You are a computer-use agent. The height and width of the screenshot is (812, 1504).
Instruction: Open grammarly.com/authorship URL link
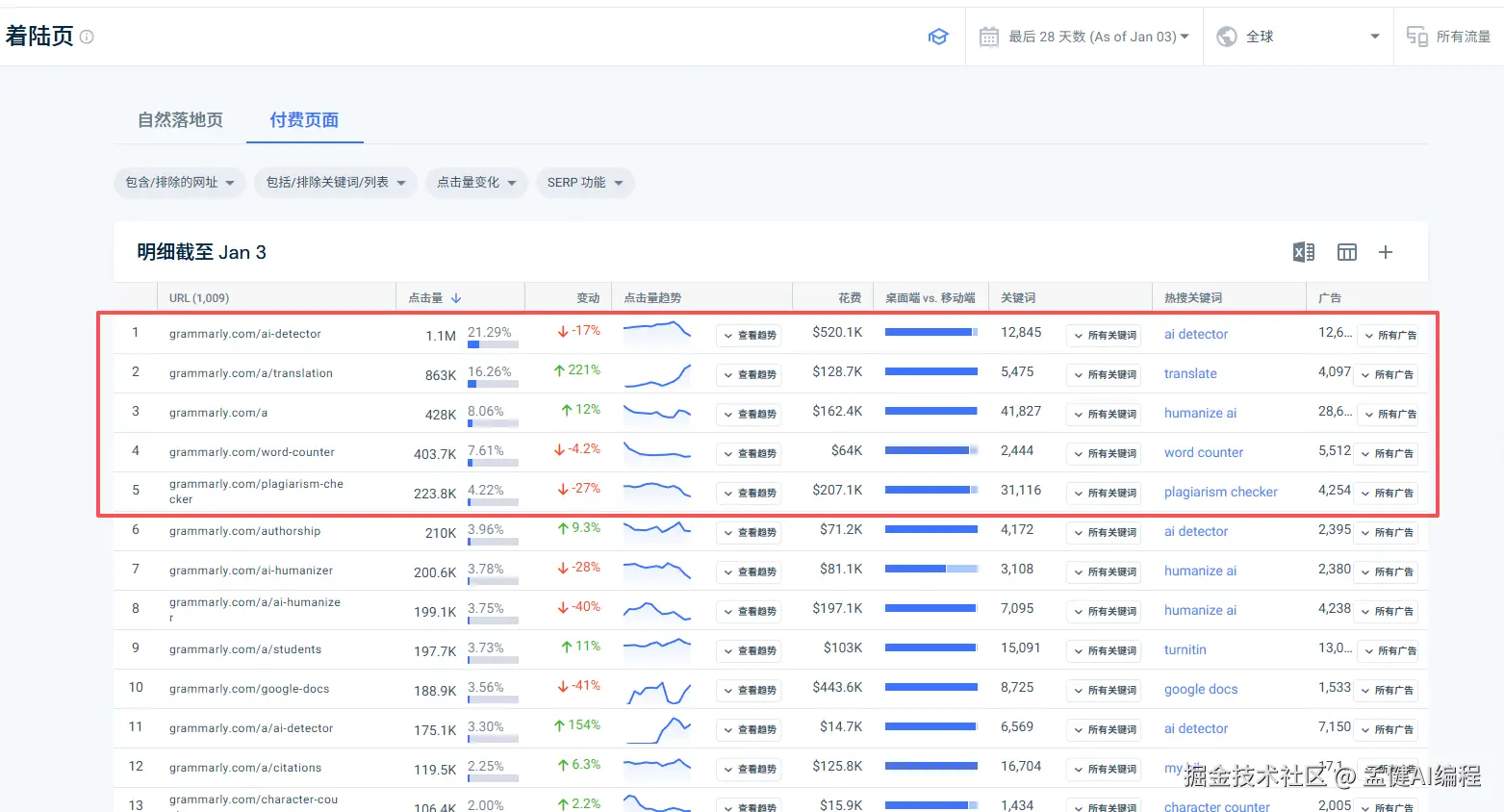(x=245, y=531)
